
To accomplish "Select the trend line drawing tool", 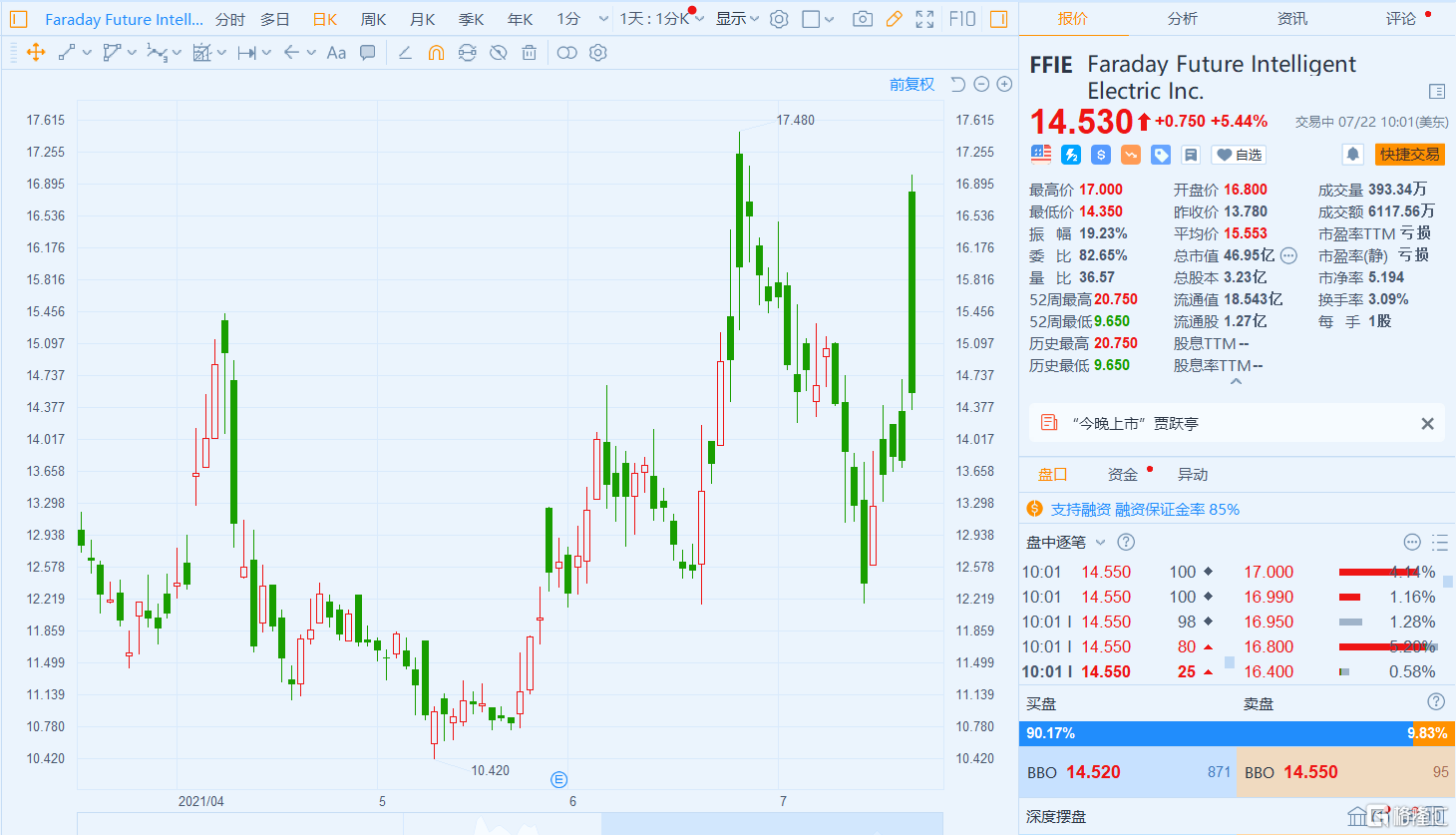I will pyautogui.click(x=67, y=53).
